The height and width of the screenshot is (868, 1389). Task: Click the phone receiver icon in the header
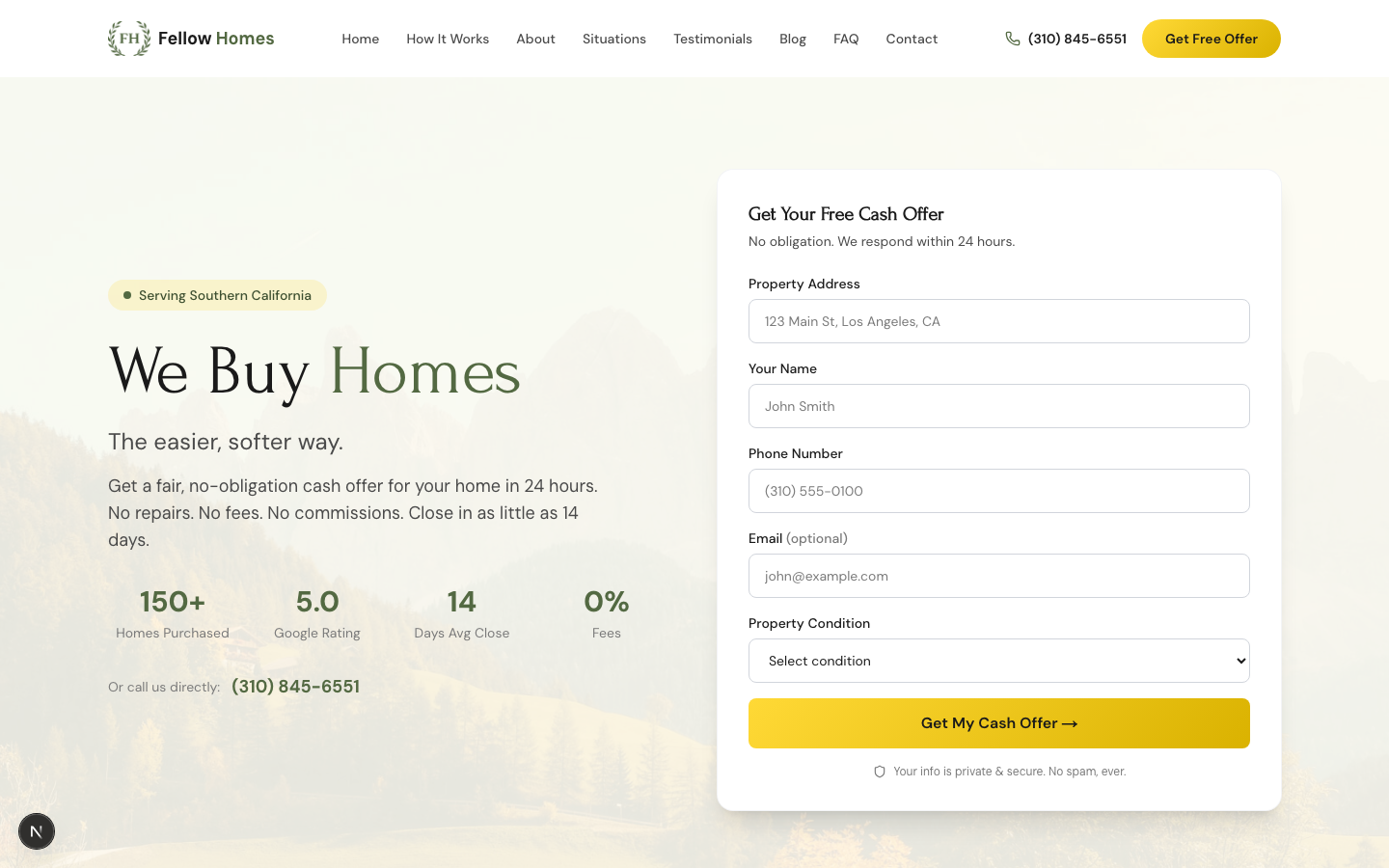(x=1013, y=39)
